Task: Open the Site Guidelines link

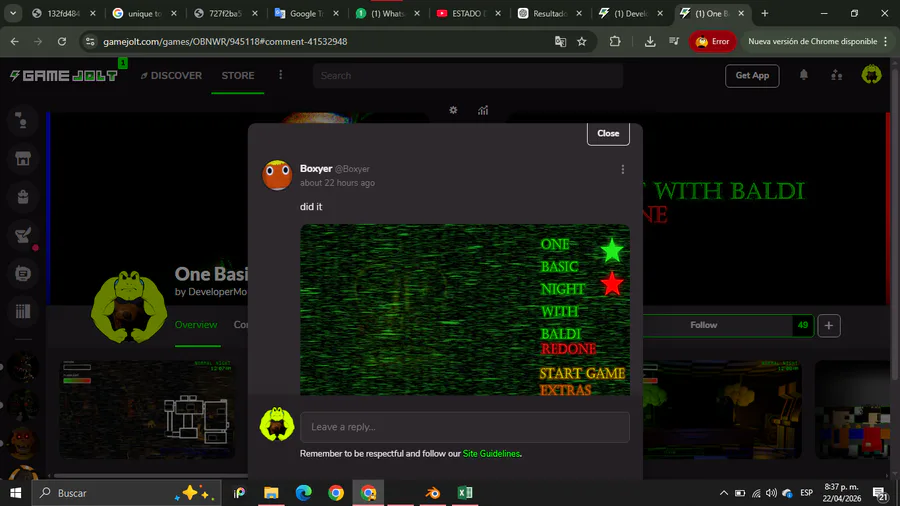Action: click(x=491, y=453)
